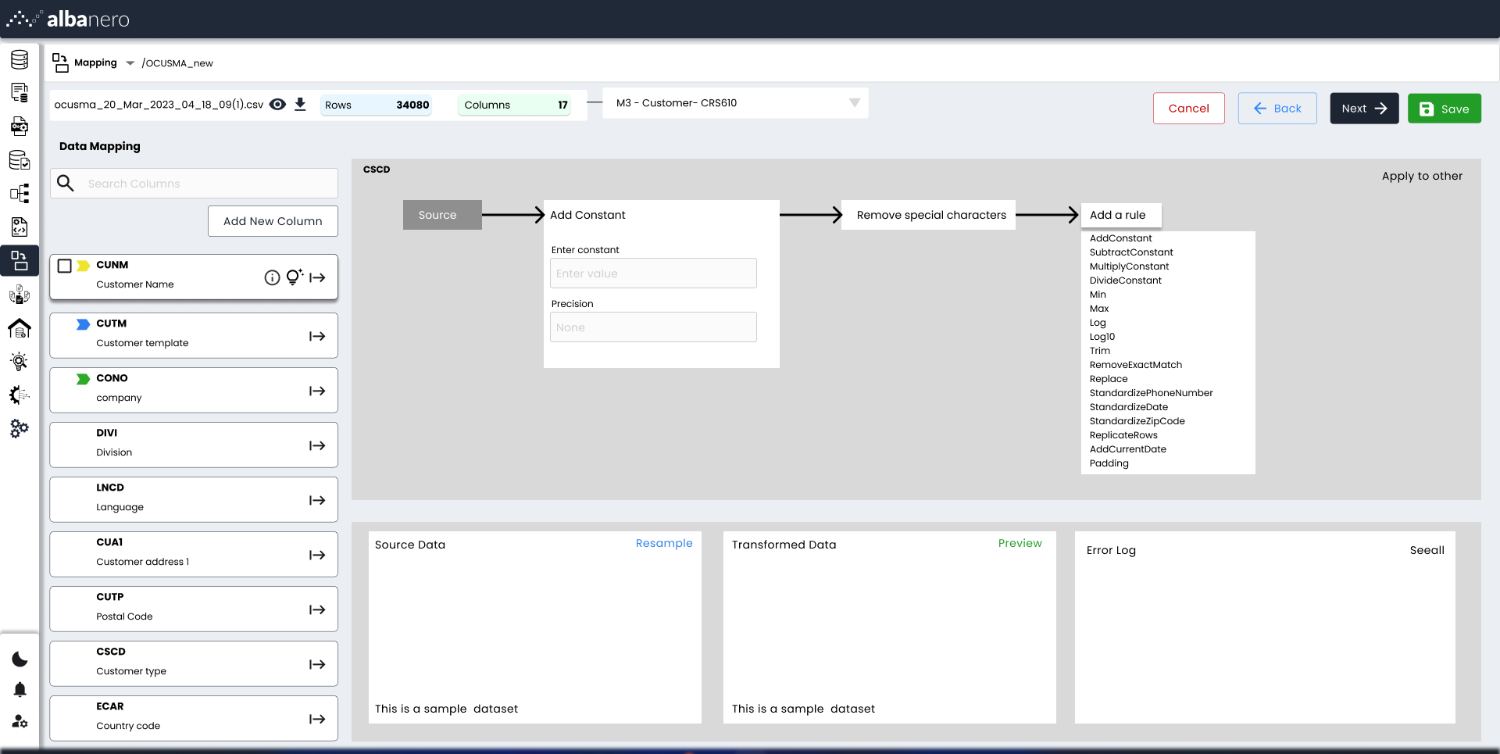
Task: Focus the Search Columns field
Action: pos(194,183)
